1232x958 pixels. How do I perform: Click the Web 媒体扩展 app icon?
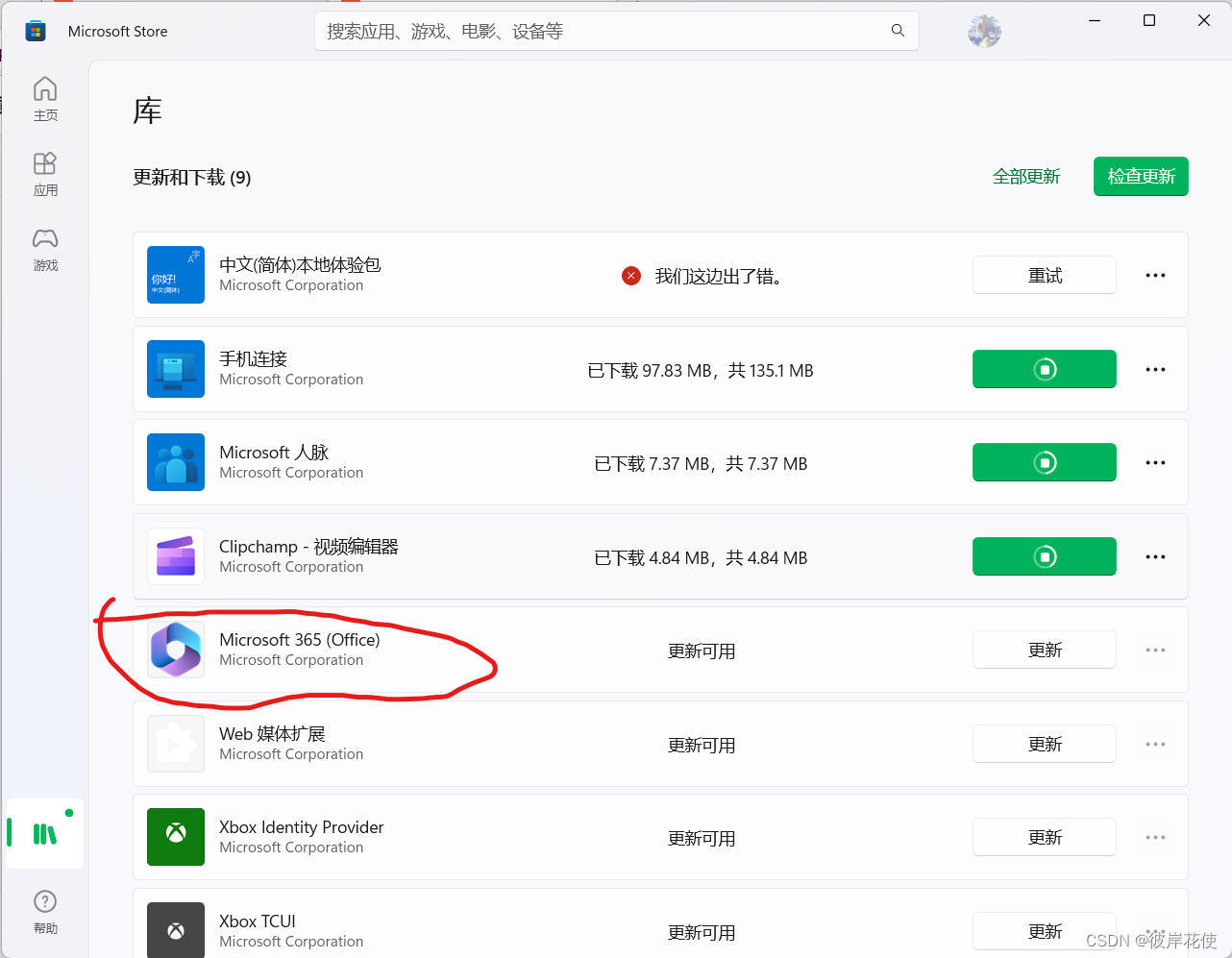(176, 744)
